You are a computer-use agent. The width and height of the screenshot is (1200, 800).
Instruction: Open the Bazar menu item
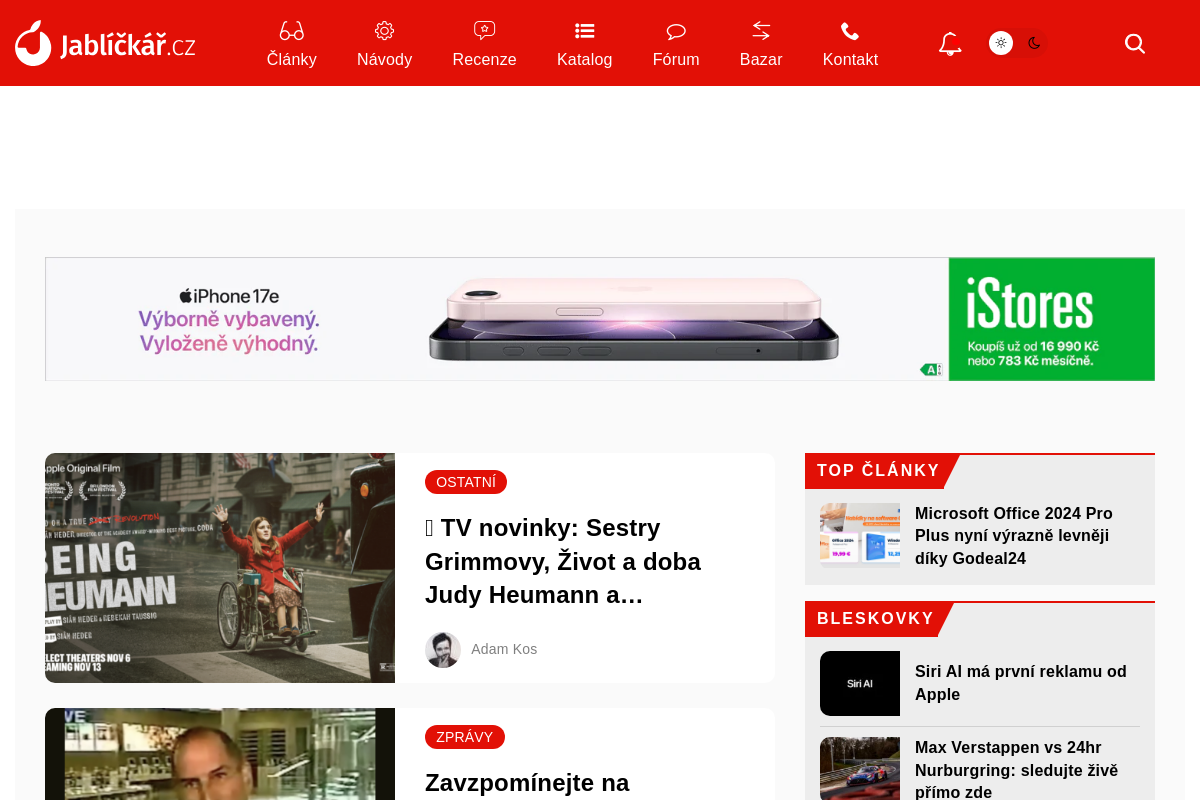coord(761,59)
